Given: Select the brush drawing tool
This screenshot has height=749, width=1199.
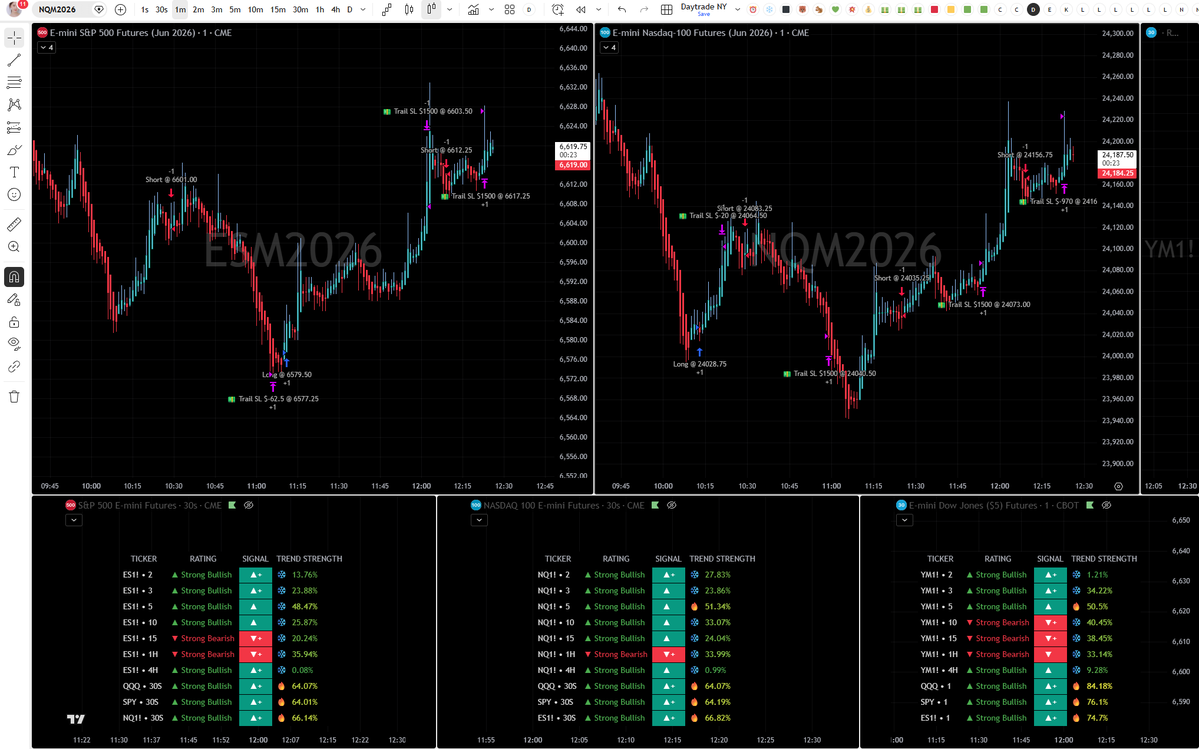Looking at the screenshot, I should click(14, 150).
